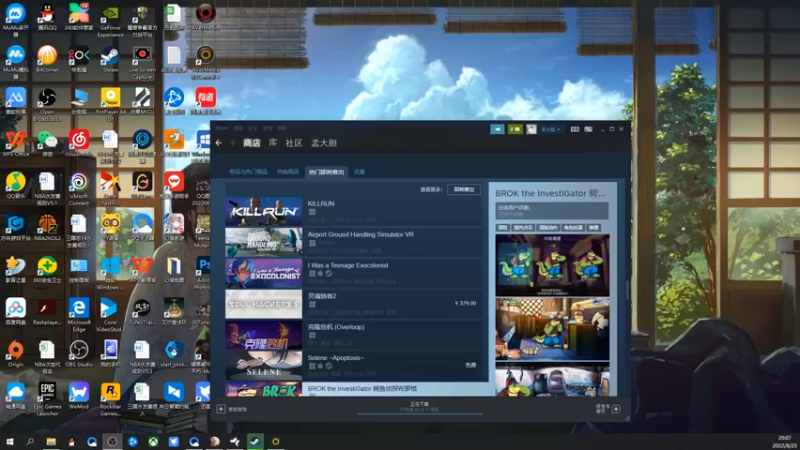800x450 pixels.
Task: Open the 微信 WeChat desktop shortcut
Action: 47,143
